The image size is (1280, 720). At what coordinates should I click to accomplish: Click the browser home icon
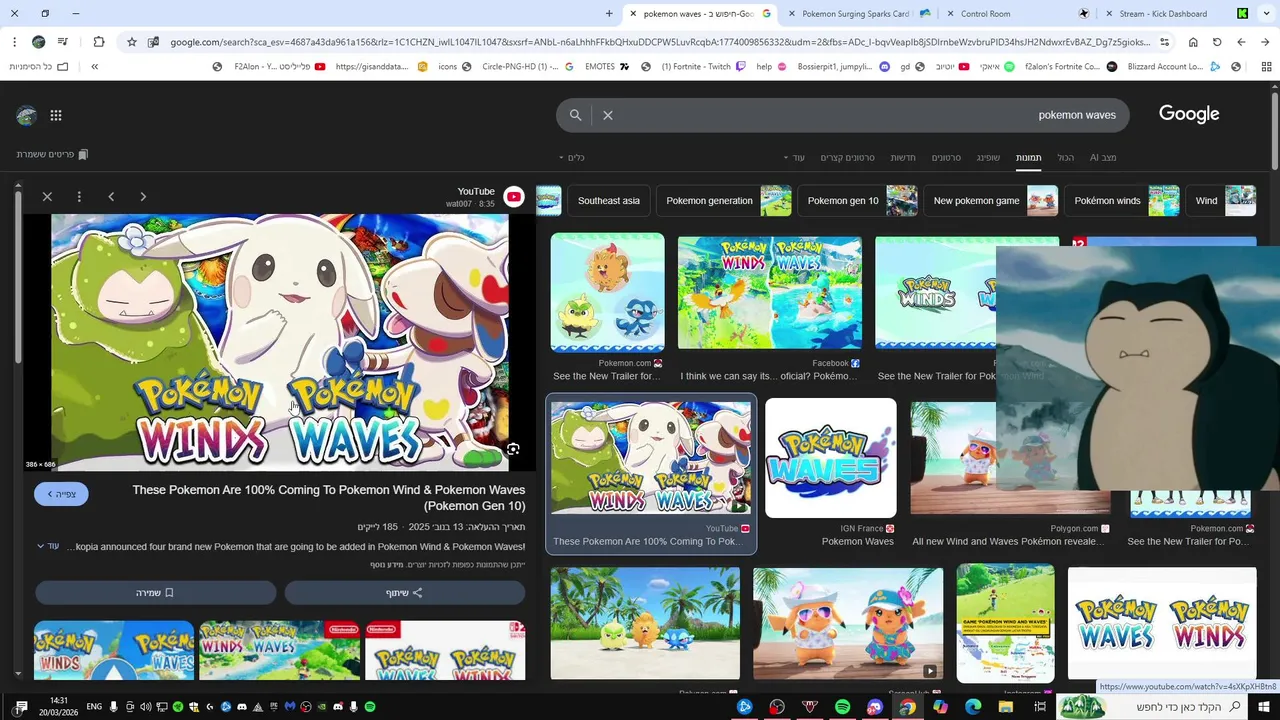tap(1193, 42)
